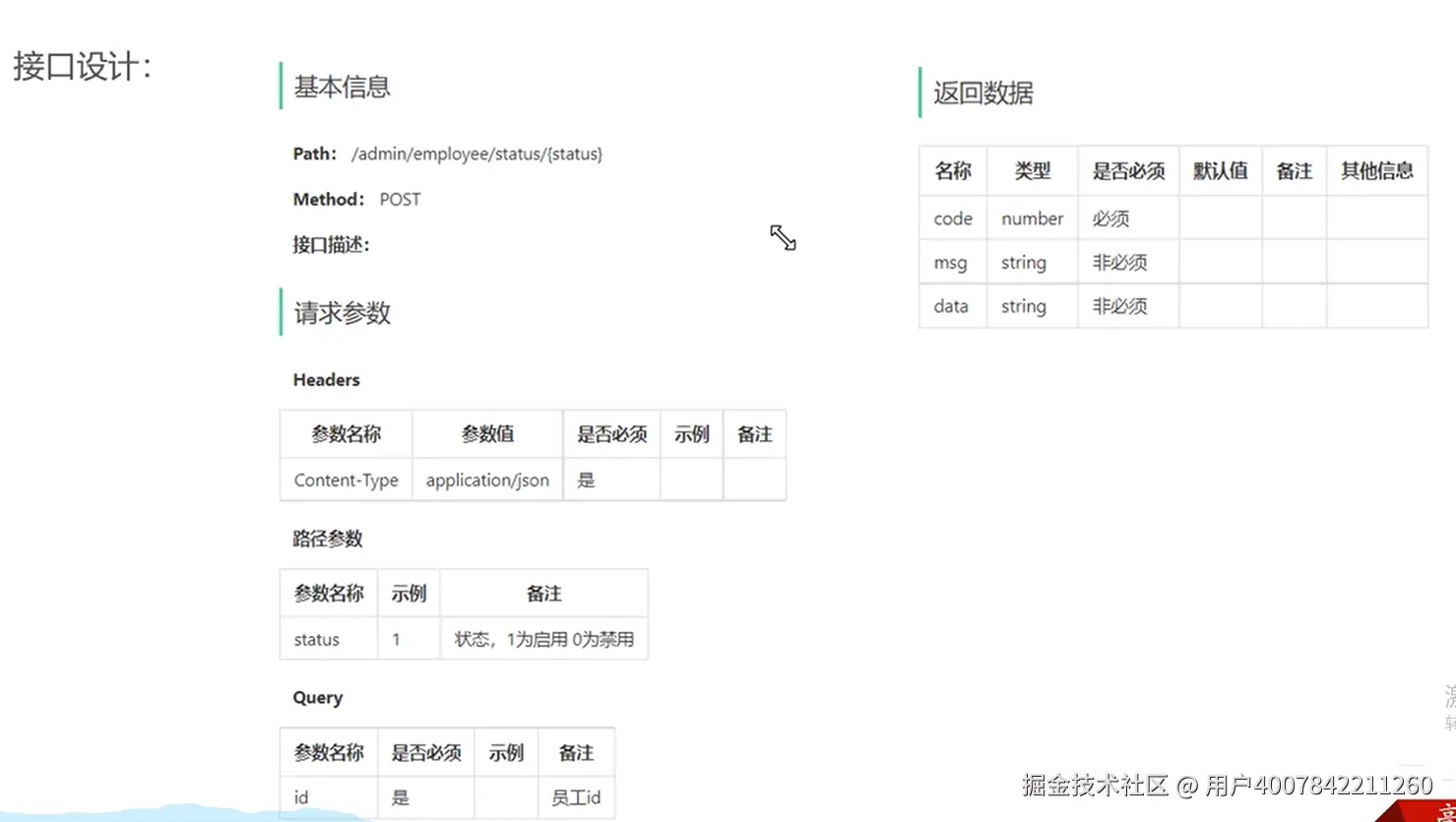The image size is (1456, 822).
Task: Click the id parameter cell in Query table
Action: click(328, 797)
